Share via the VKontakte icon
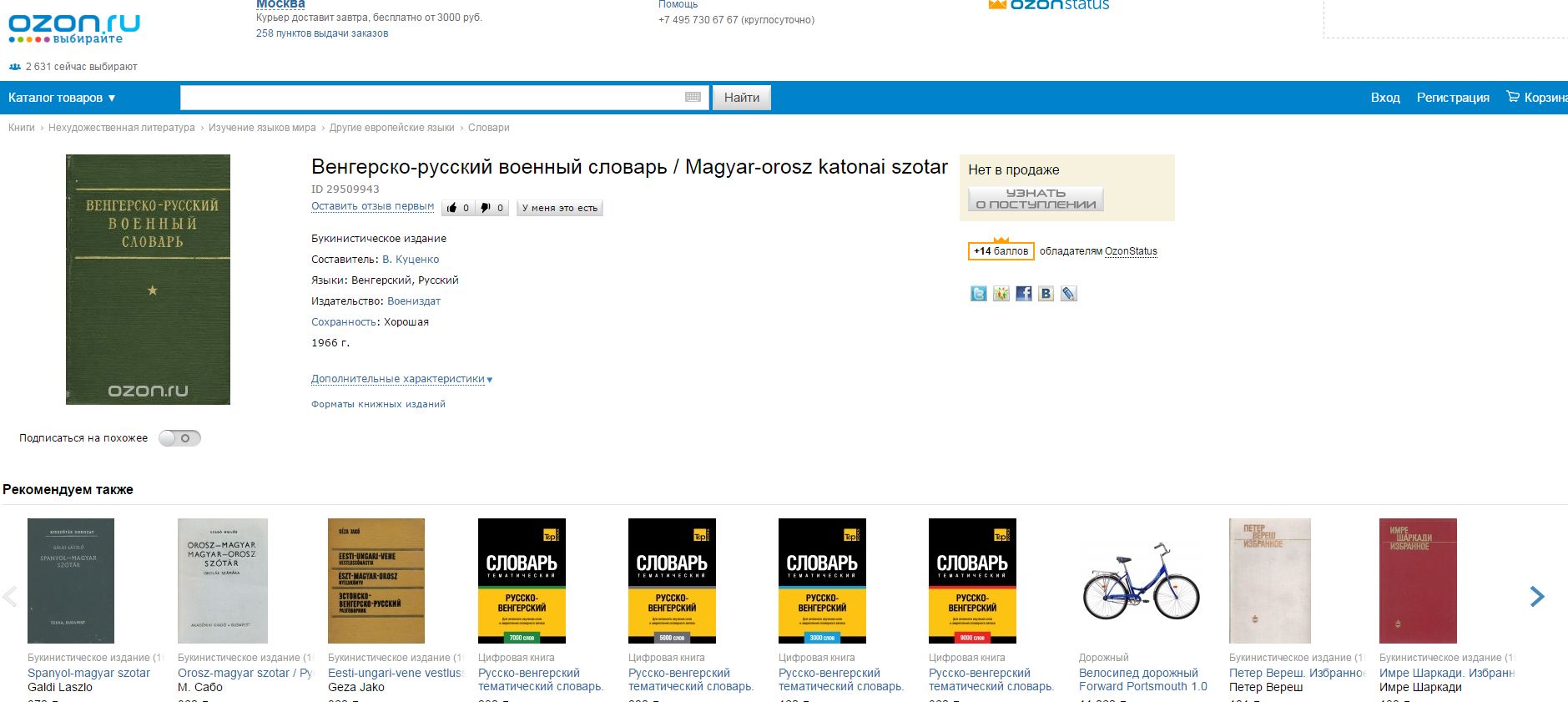Image resolution: width=1568 pixels, height=702 pixels. (x=1046, y=294)
